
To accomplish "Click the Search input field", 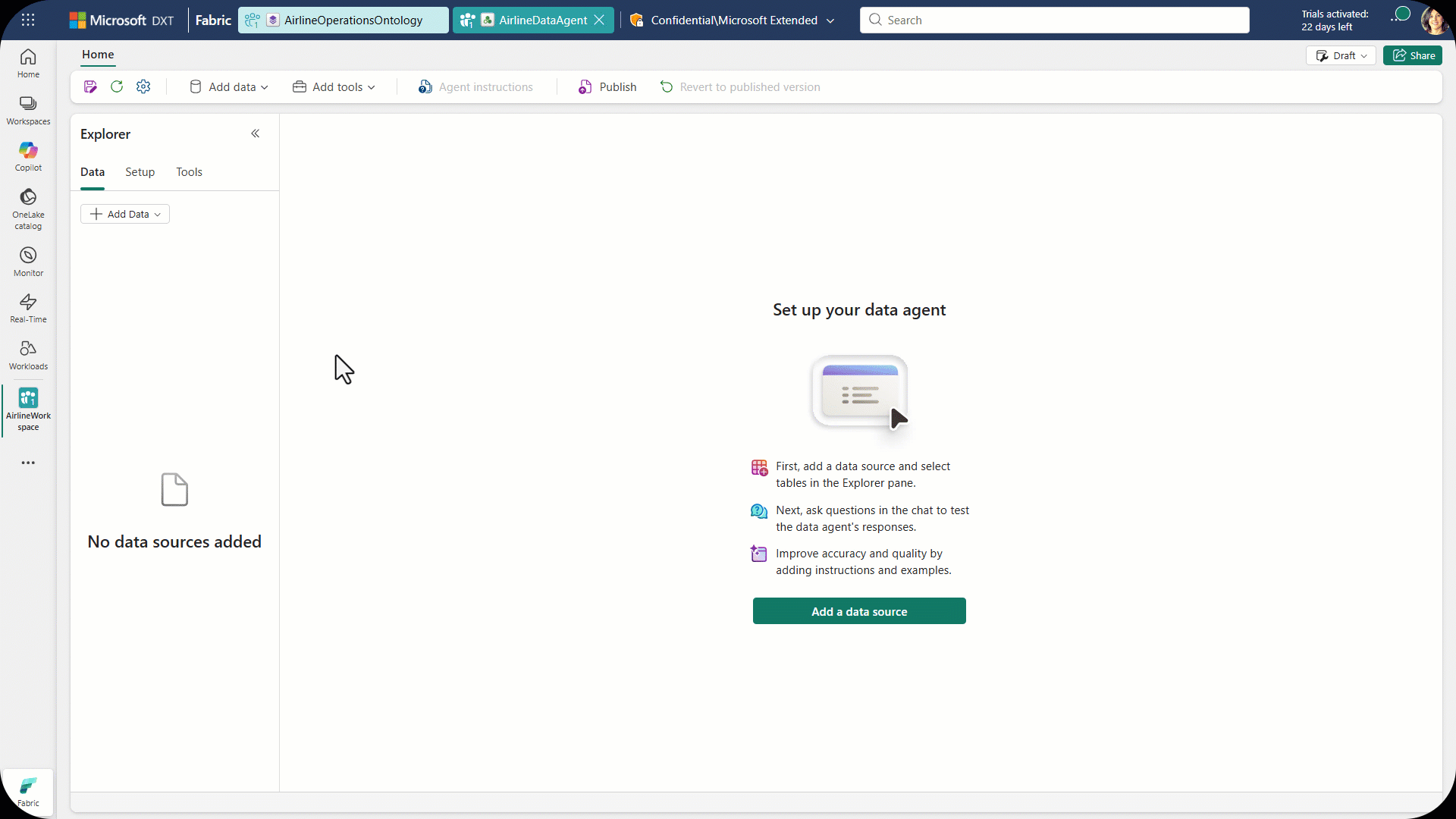I will coord(1054,20).
